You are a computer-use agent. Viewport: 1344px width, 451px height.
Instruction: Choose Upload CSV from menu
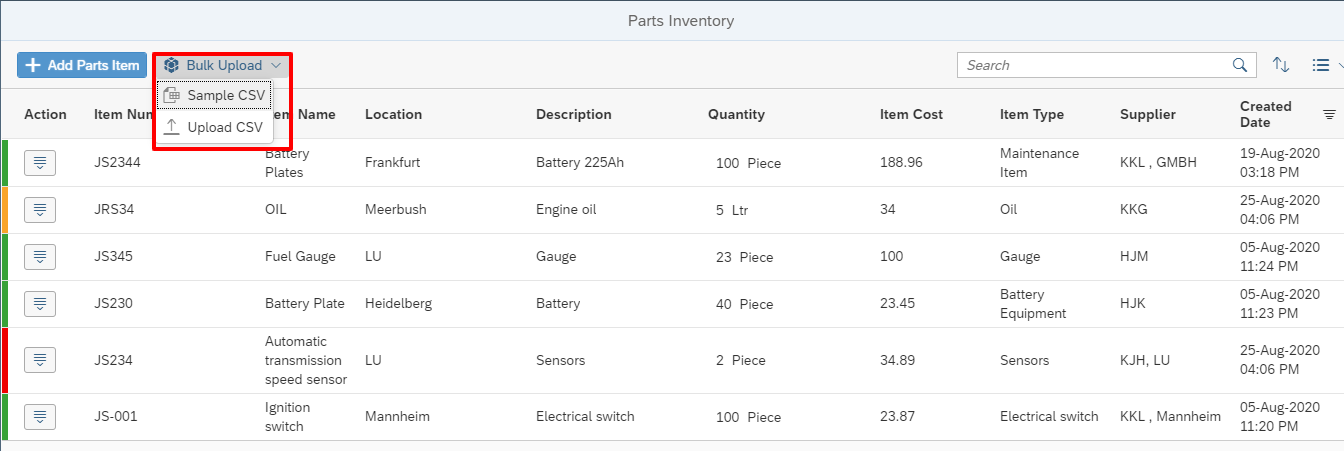tap(215, 127)
